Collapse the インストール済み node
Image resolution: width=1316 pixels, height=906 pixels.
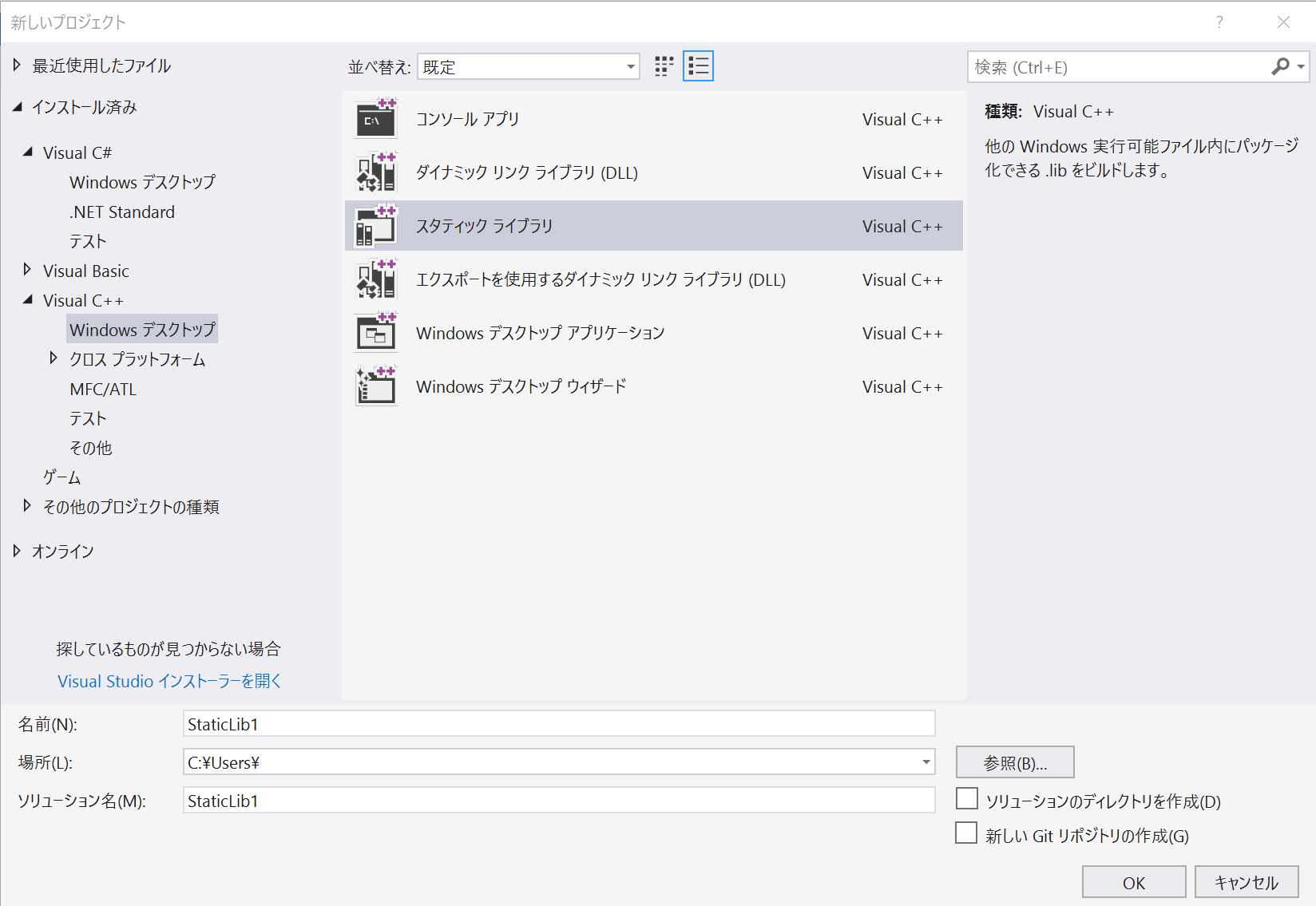pos(17,107)
